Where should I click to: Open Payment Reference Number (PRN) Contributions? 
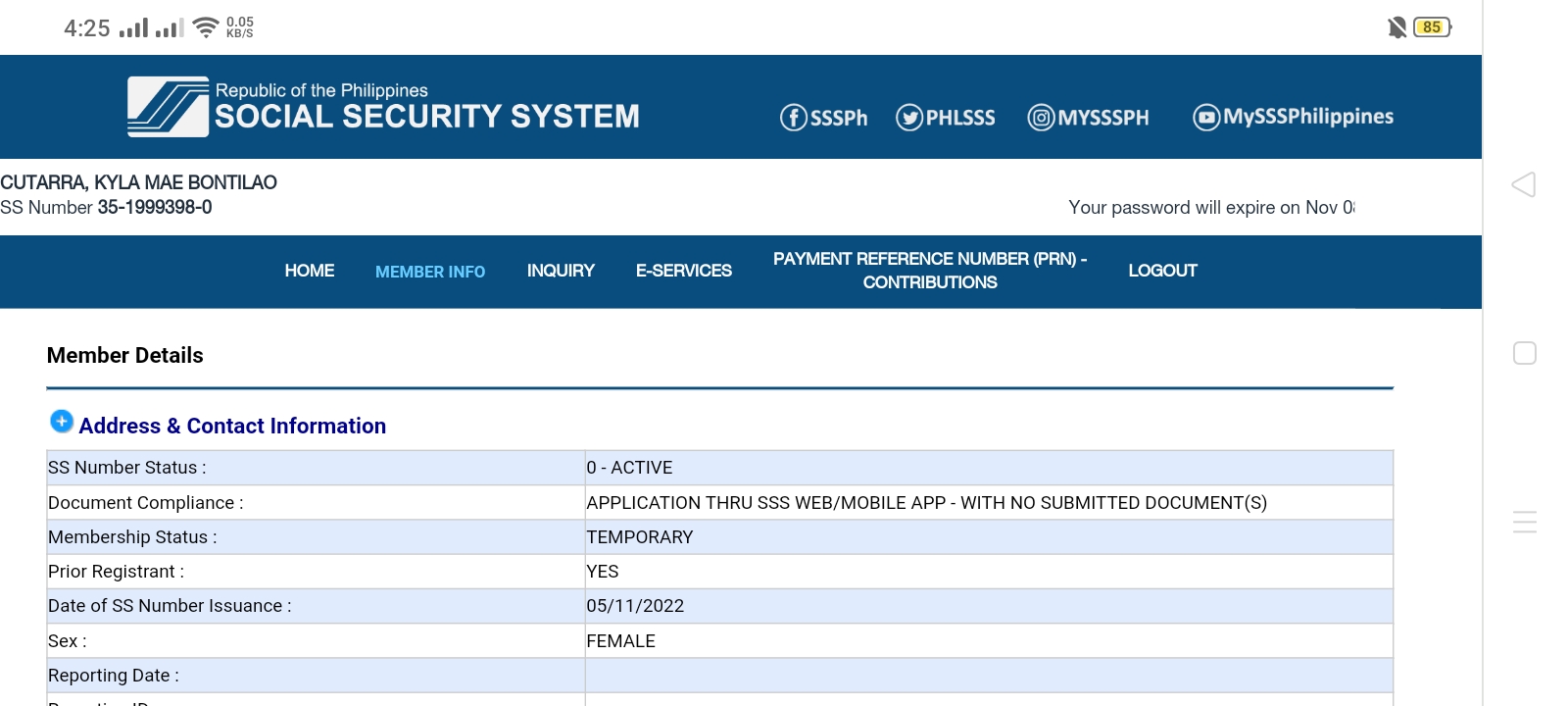930,271
